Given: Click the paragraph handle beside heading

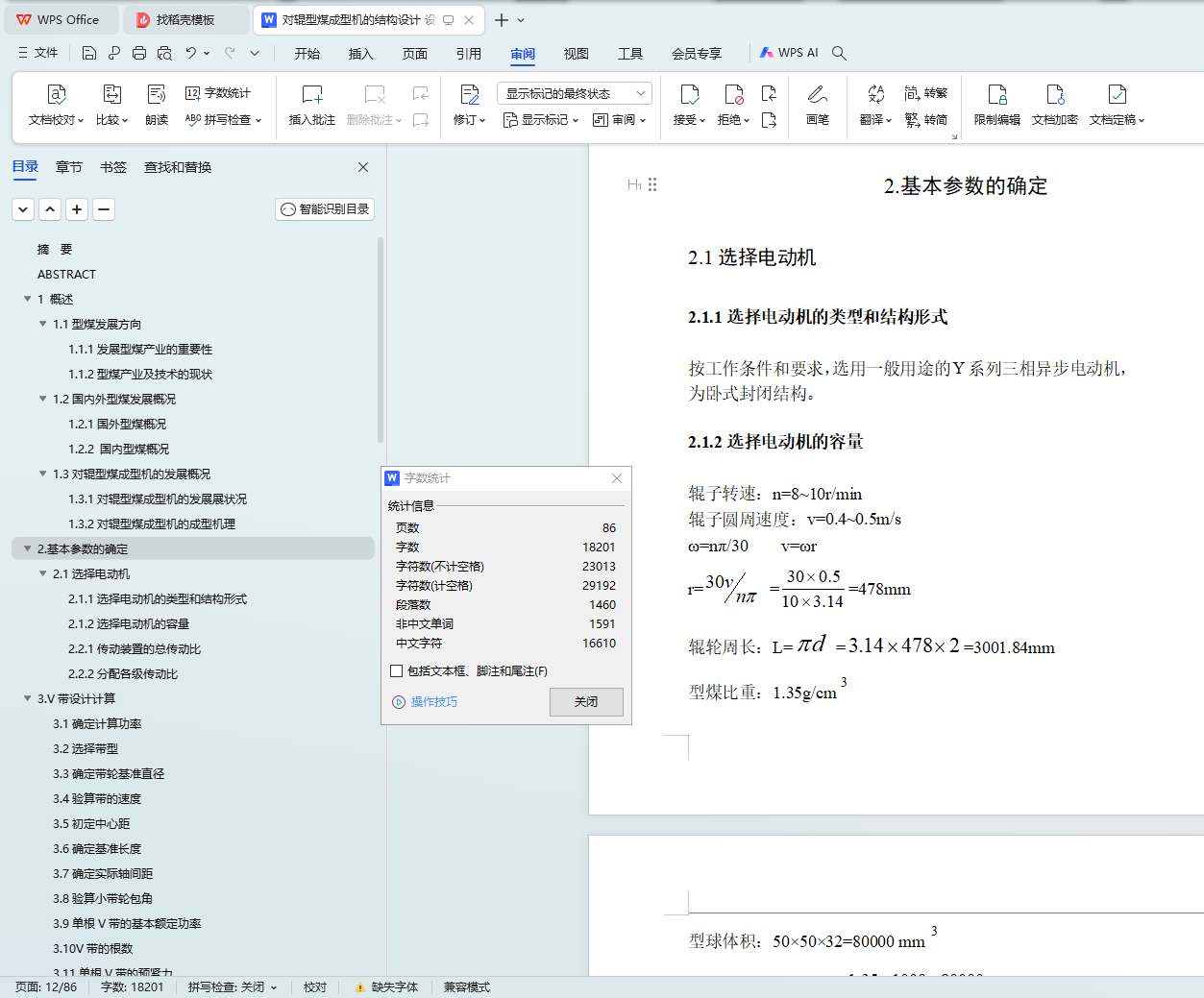Looking at the screenshot, I should 652,184.
